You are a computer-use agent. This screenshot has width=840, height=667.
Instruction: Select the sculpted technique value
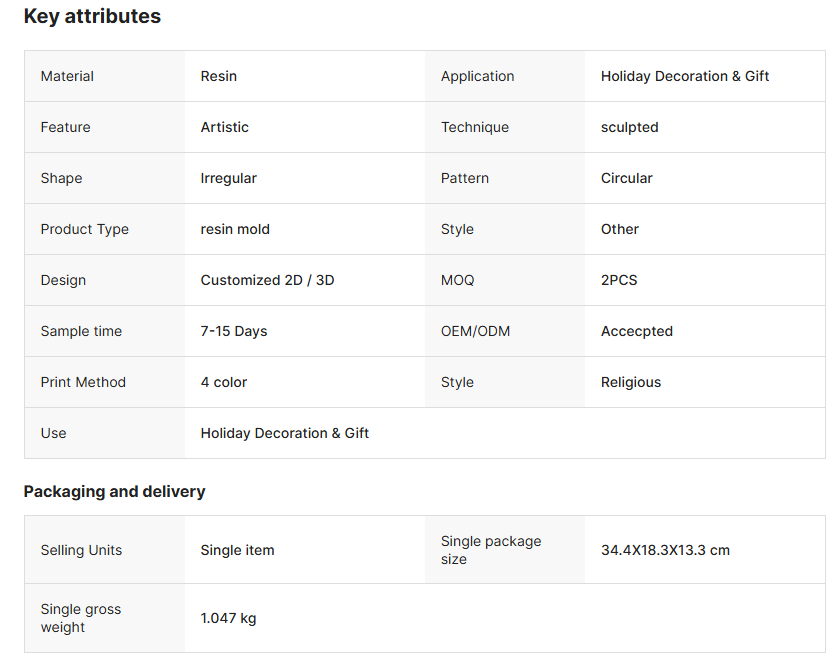point(630,127)
